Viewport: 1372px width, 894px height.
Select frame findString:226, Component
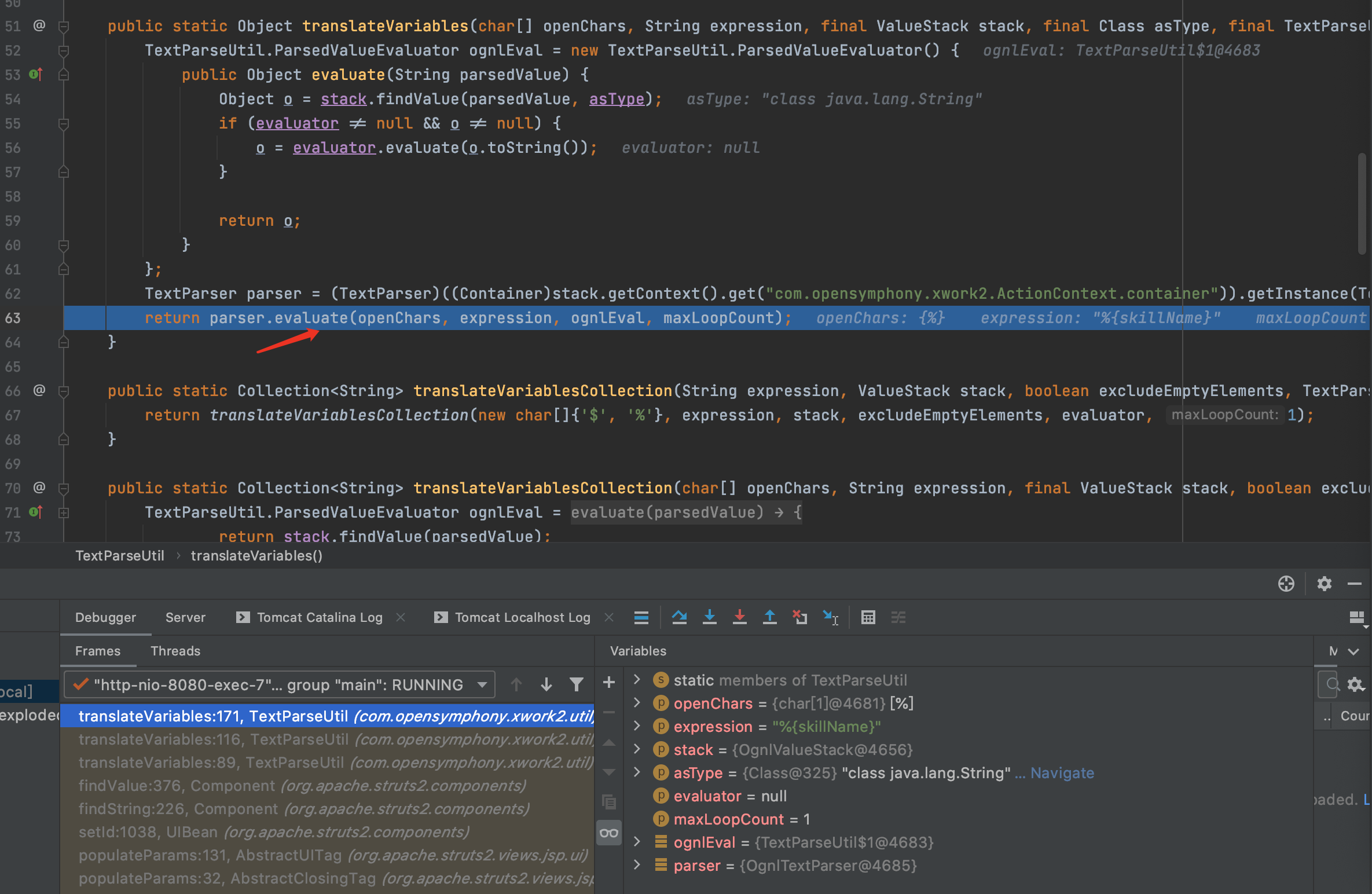coord(328,809)
